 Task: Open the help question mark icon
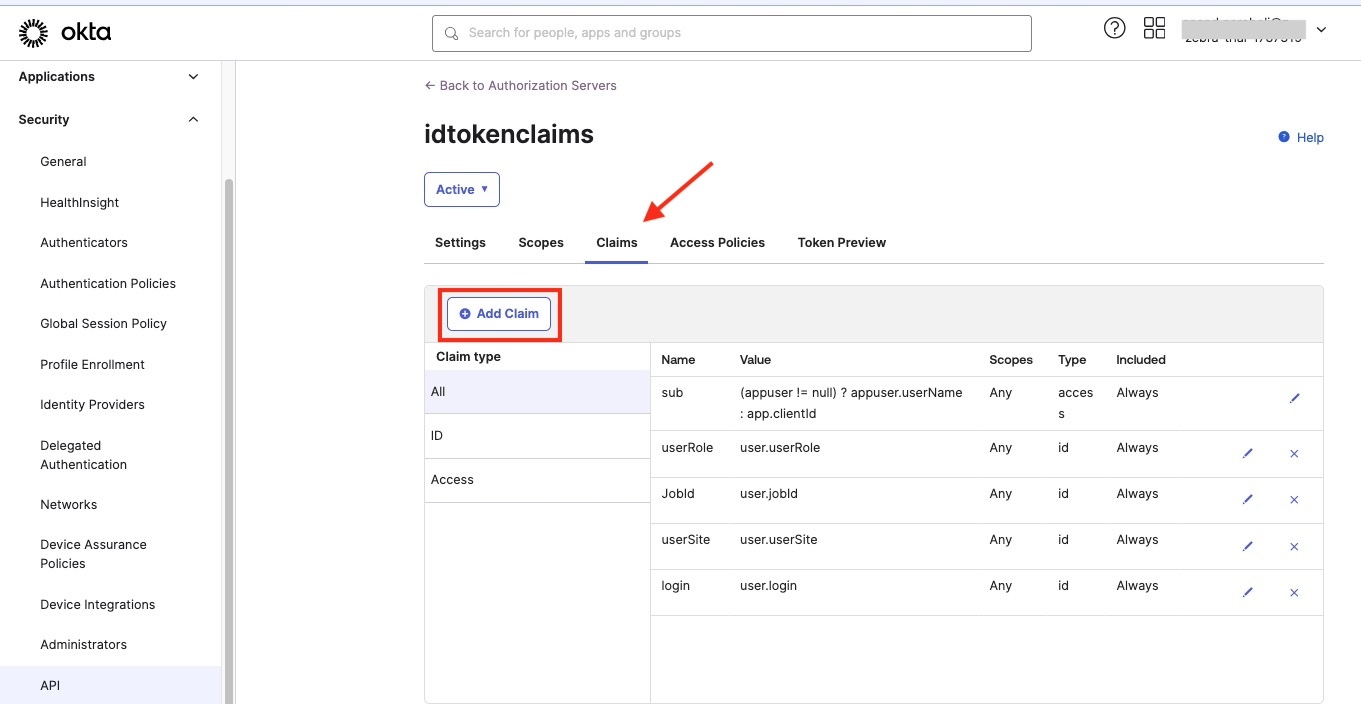(1114, 28)
